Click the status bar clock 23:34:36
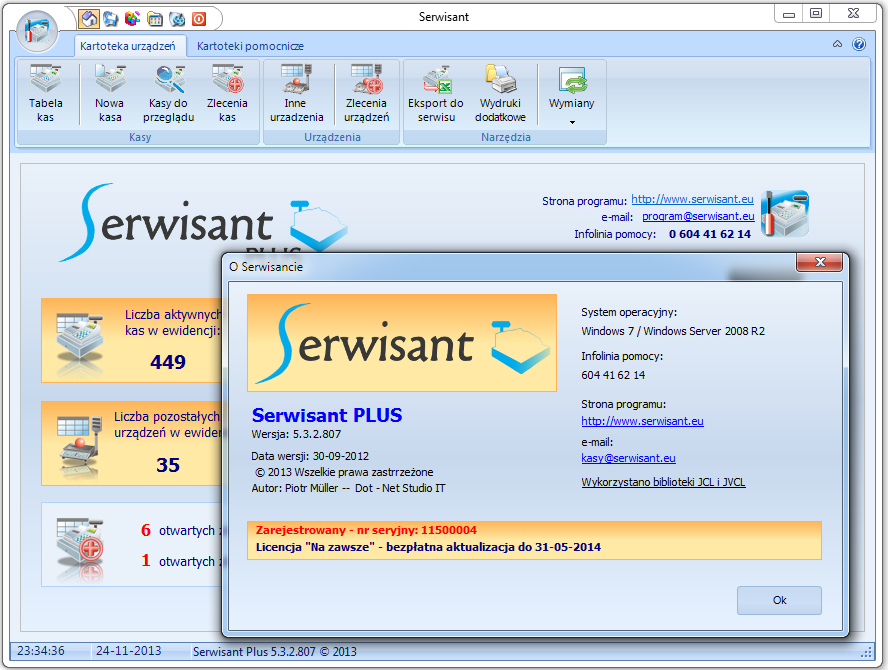Viewport: 888px width, 670px height. click(x=41, y=651)
